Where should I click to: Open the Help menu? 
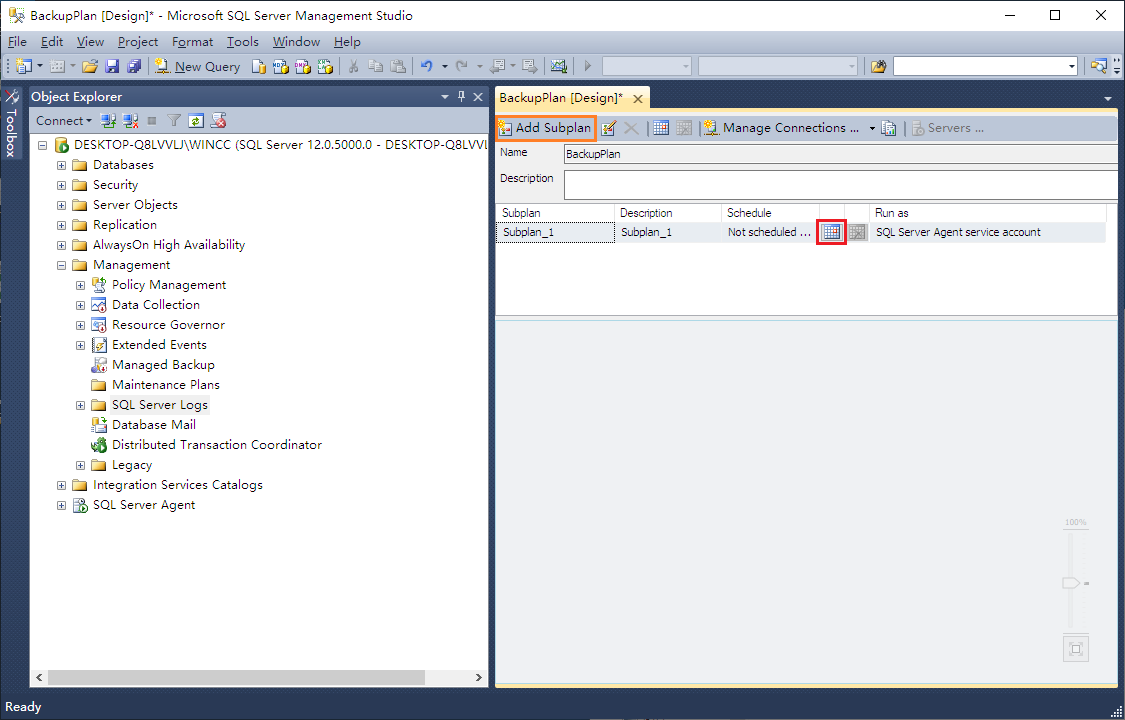click(x=347, y=42)
